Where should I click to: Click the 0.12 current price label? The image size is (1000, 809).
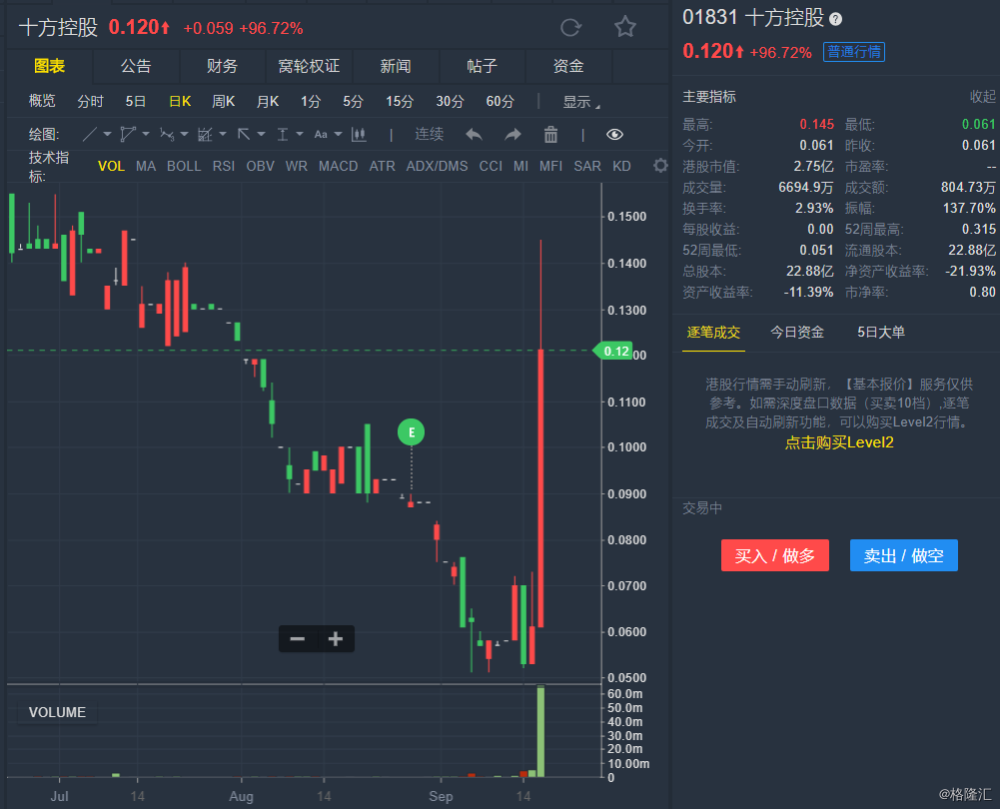coord(614,351)
